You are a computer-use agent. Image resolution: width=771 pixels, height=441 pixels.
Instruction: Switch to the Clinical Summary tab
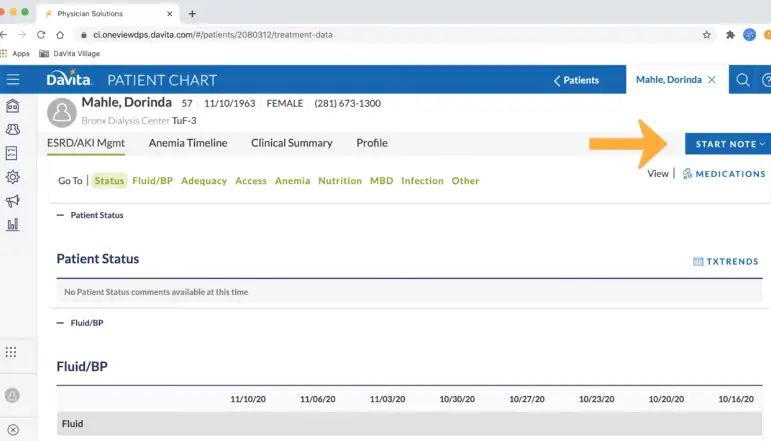(x=292, y=143)
